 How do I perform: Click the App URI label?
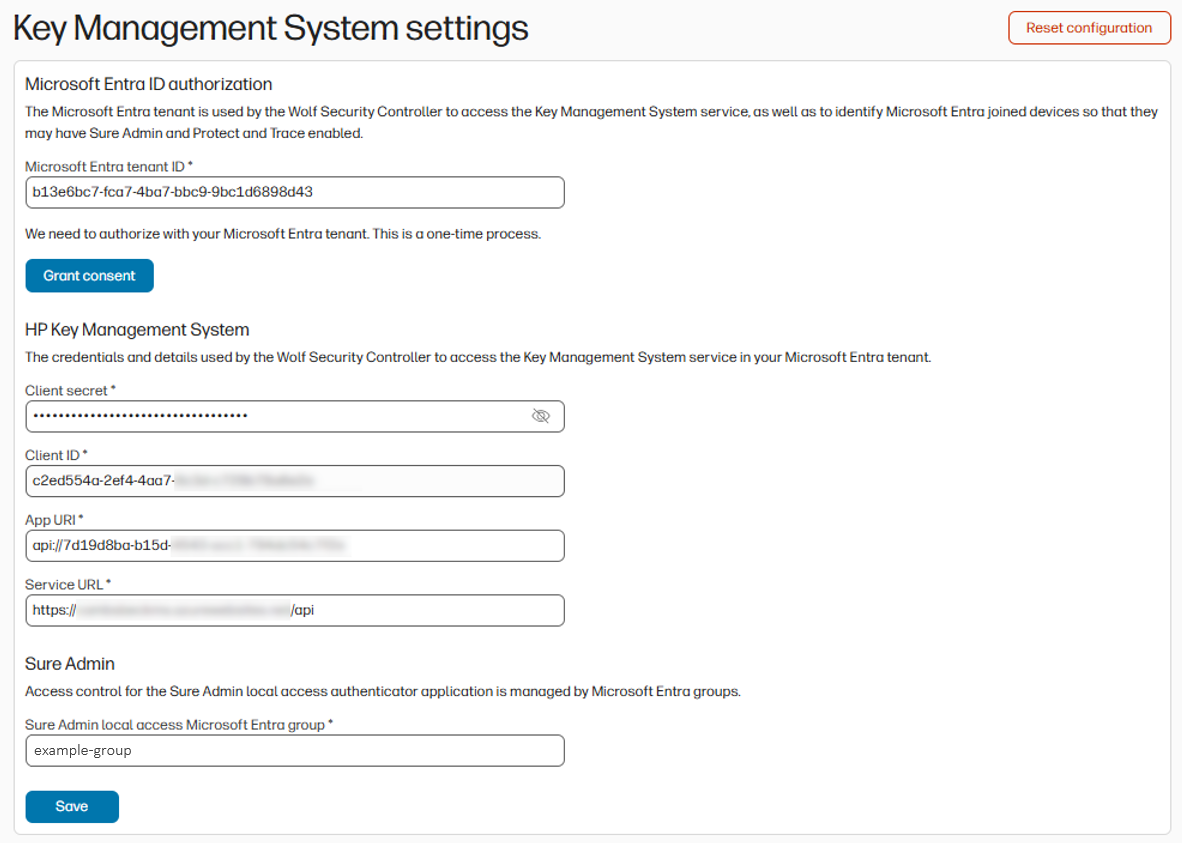click(x=54, y=520)
